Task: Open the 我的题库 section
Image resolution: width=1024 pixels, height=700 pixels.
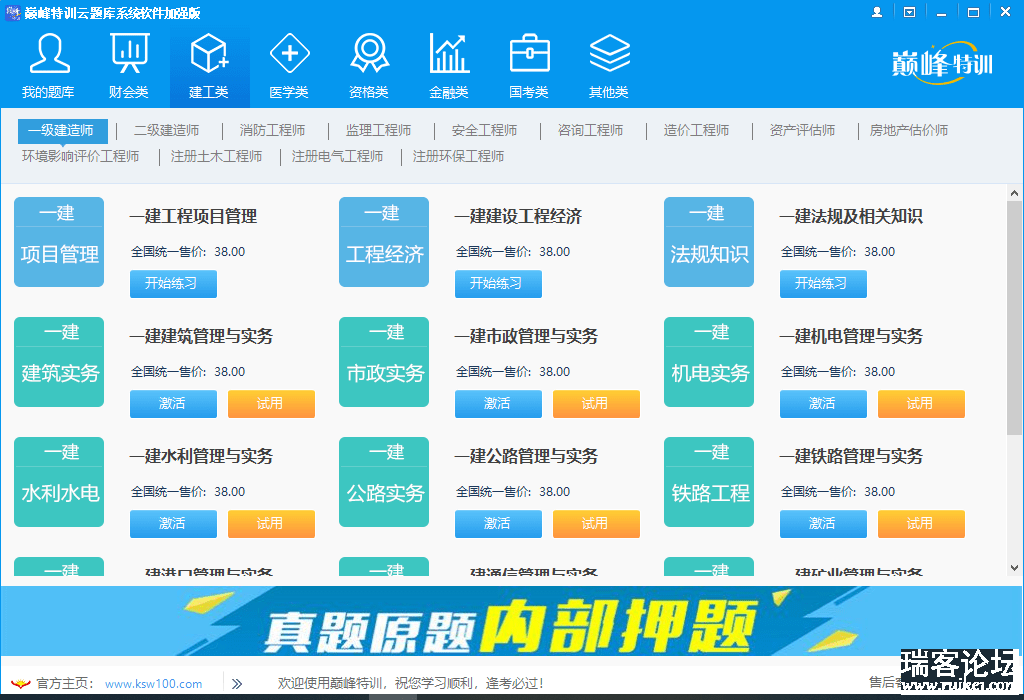Action: point(48,66)
